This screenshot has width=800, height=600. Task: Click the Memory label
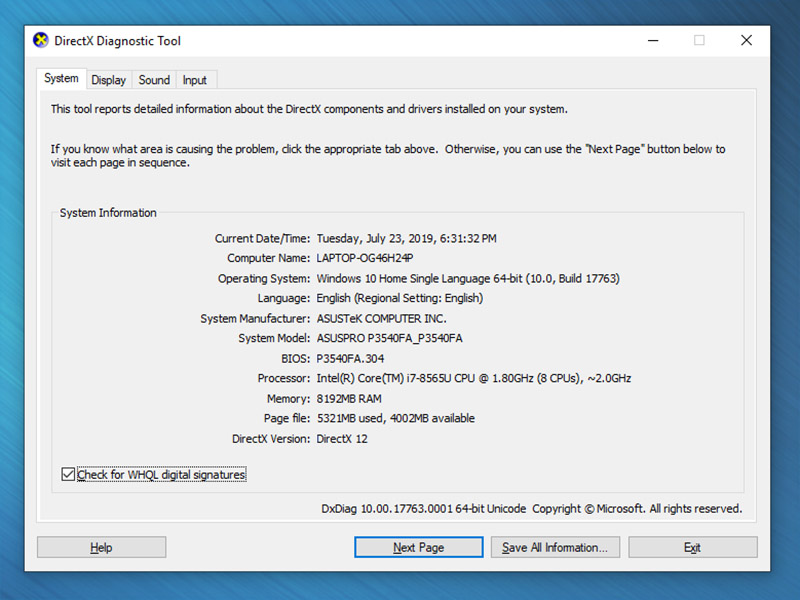click(288, 398)
